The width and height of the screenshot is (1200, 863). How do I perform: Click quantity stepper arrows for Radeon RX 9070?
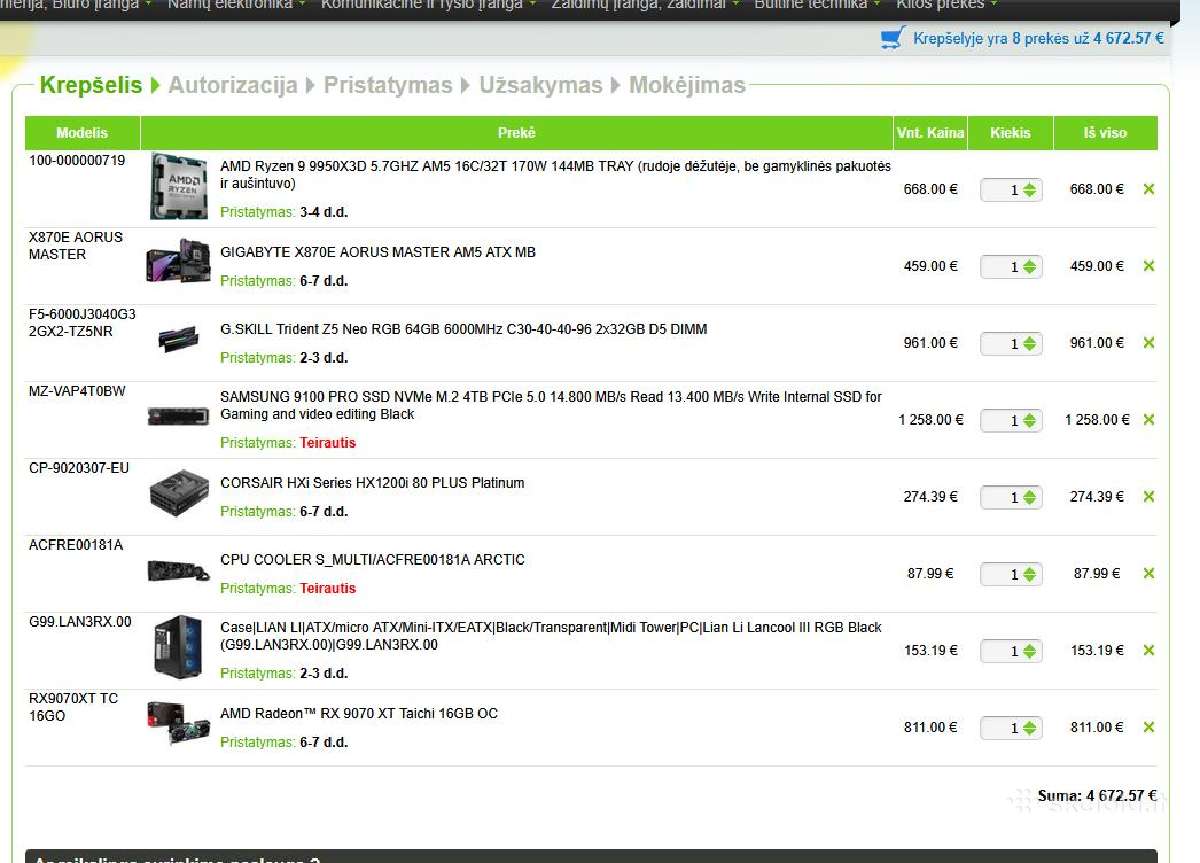tap(1030, 728)
